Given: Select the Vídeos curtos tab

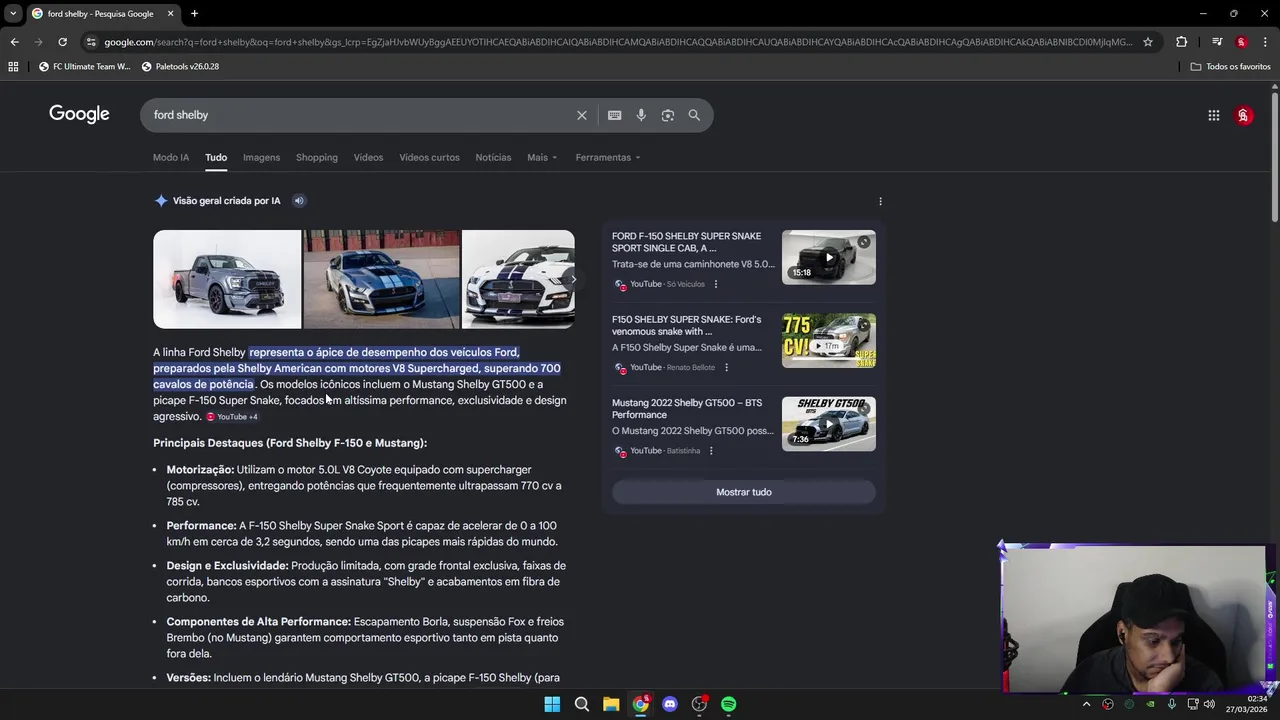Looking at the screenshot, I should pyautogui.click(x=429, y=157).
